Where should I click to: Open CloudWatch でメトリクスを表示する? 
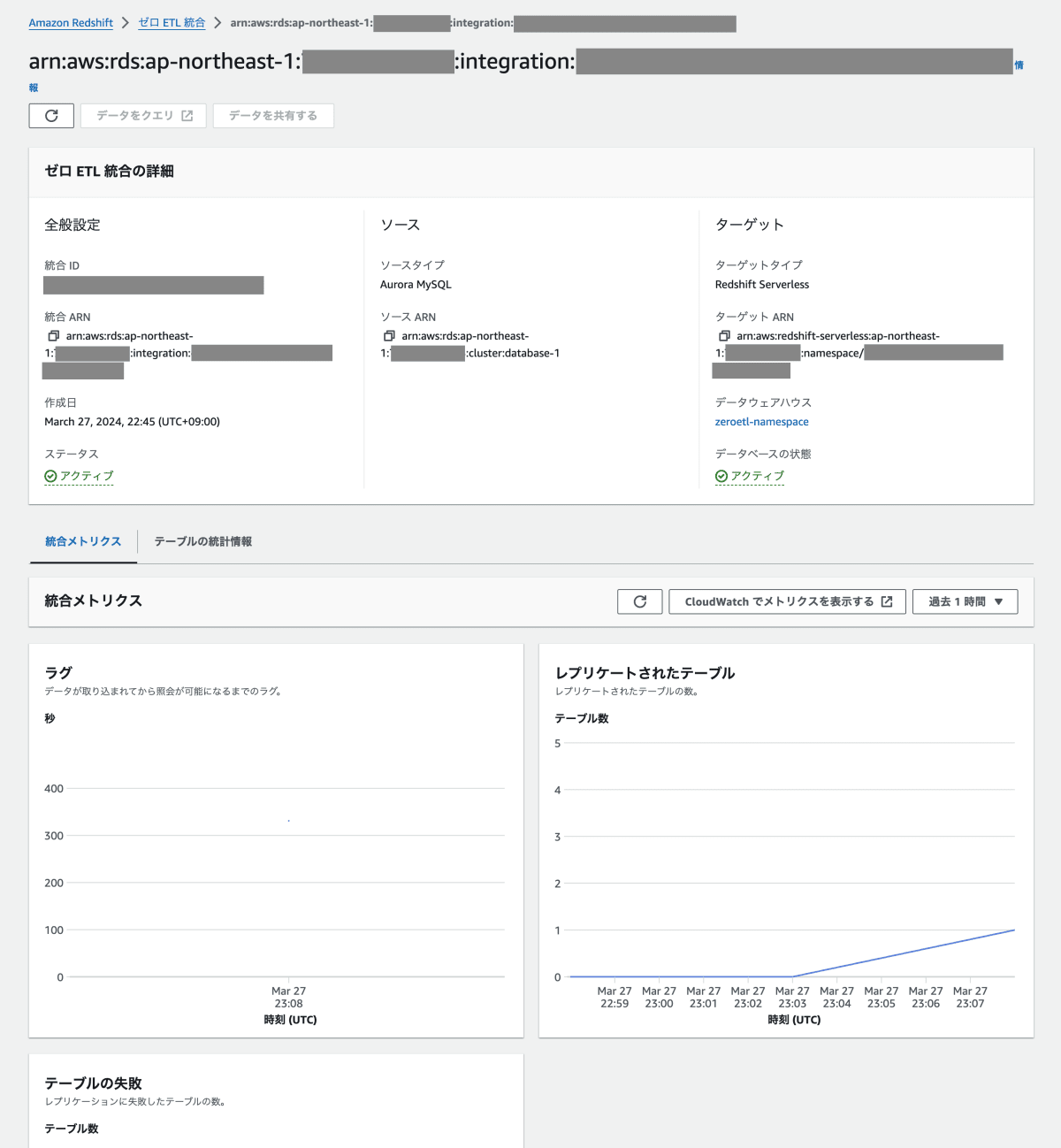pyautogui.click(x=788, y=601)
